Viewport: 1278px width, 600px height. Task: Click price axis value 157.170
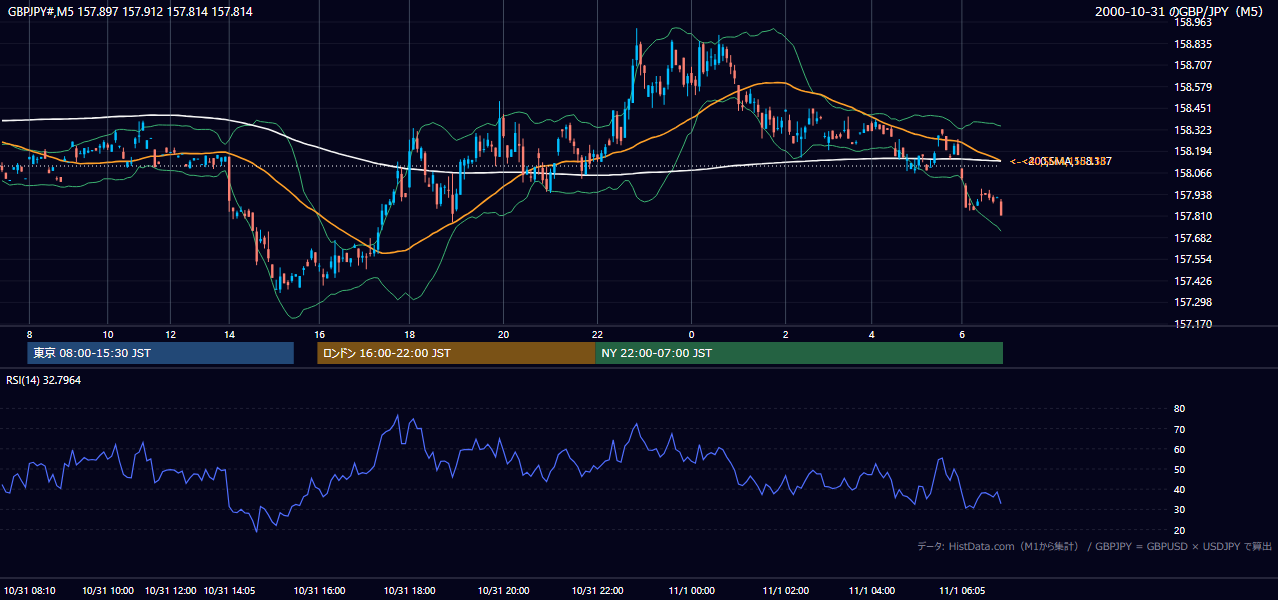1193,324
